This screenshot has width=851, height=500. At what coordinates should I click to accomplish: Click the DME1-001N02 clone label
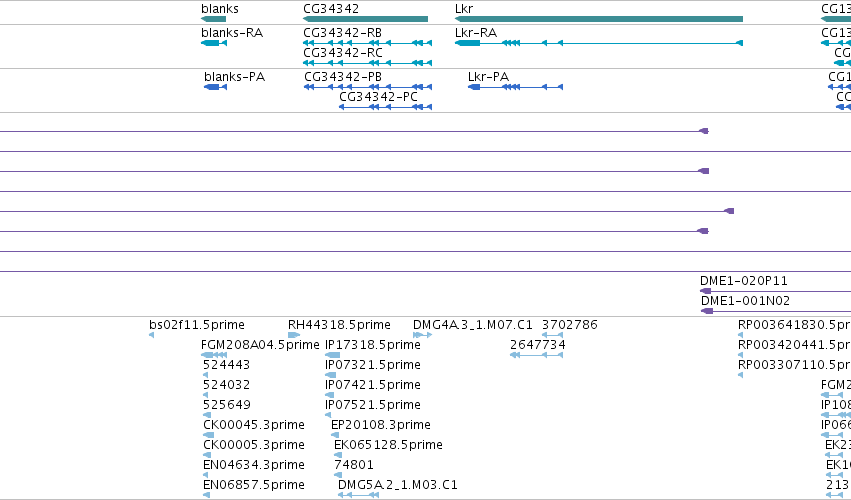745,301
